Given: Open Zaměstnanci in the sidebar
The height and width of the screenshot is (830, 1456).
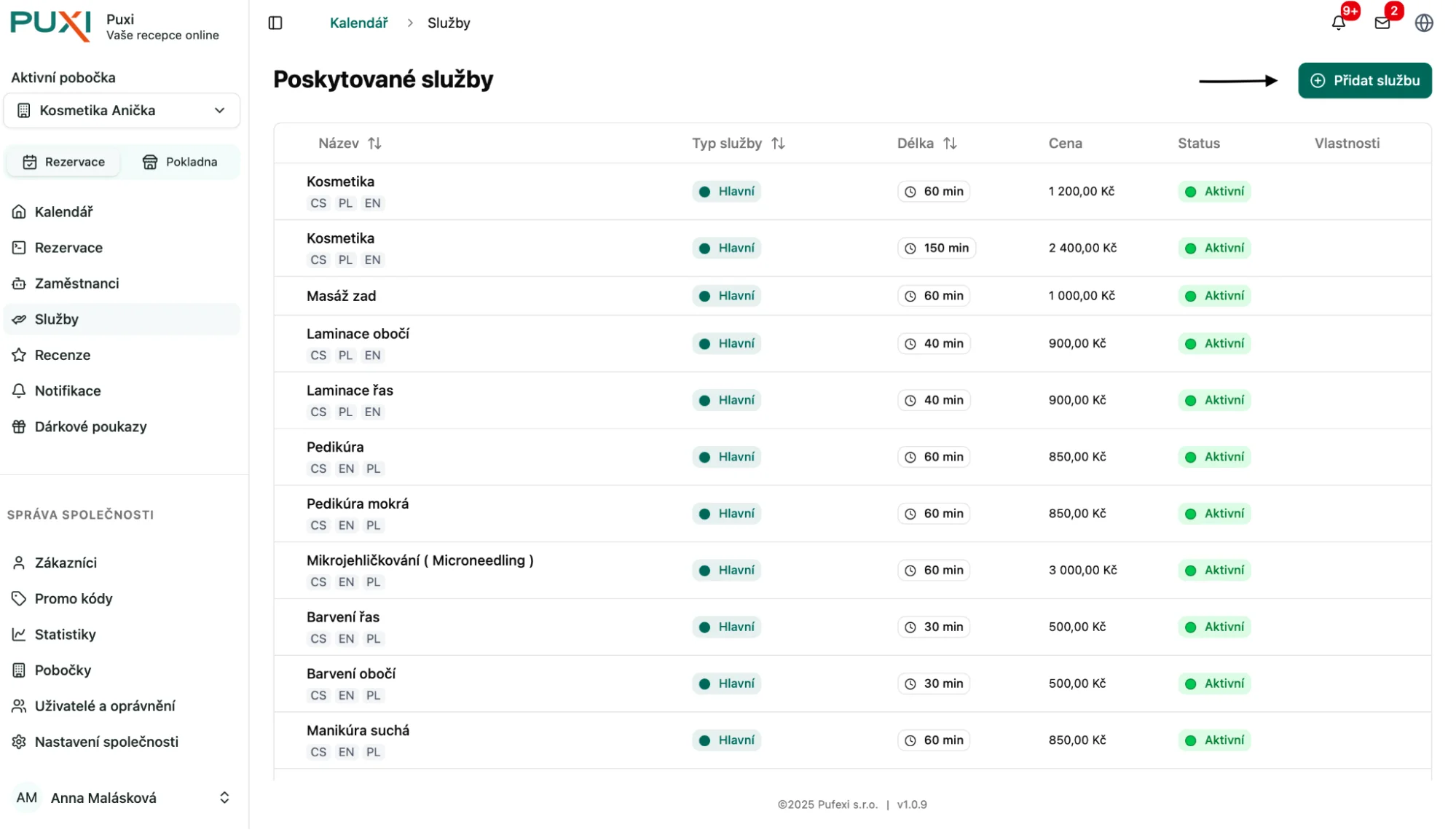Looking at the screenshot, I should pyautogui.click(x=76, y=283).
